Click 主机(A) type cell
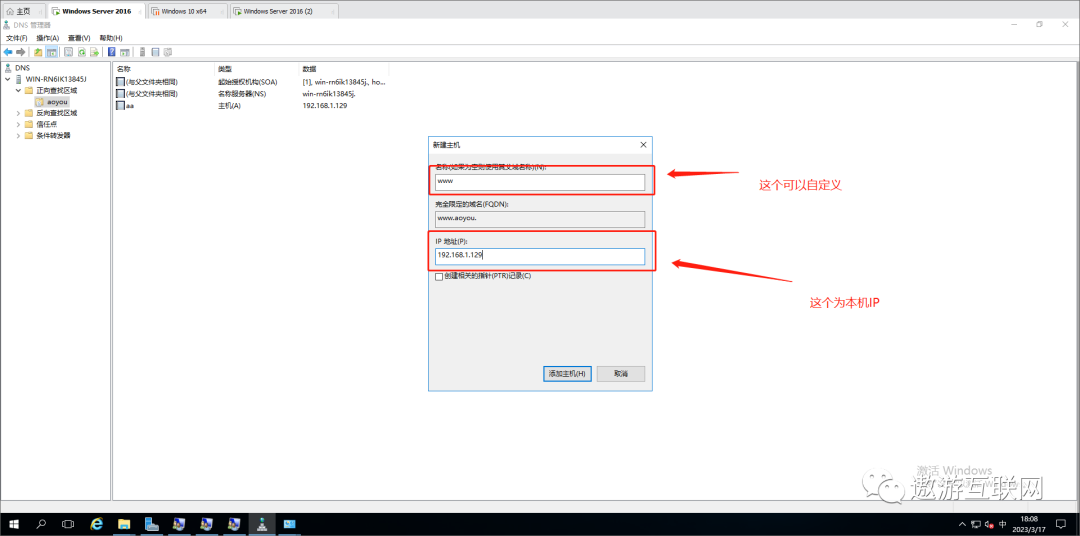The image size is (1080, 536). 229,105
